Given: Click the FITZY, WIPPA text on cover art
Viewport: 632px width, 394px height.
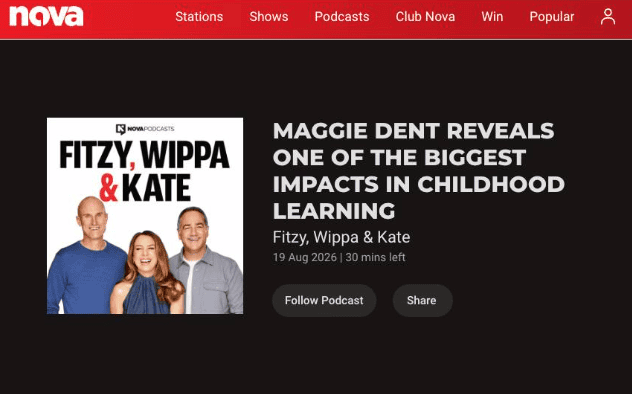Looking at the screenshot, I should coord(145,156).
